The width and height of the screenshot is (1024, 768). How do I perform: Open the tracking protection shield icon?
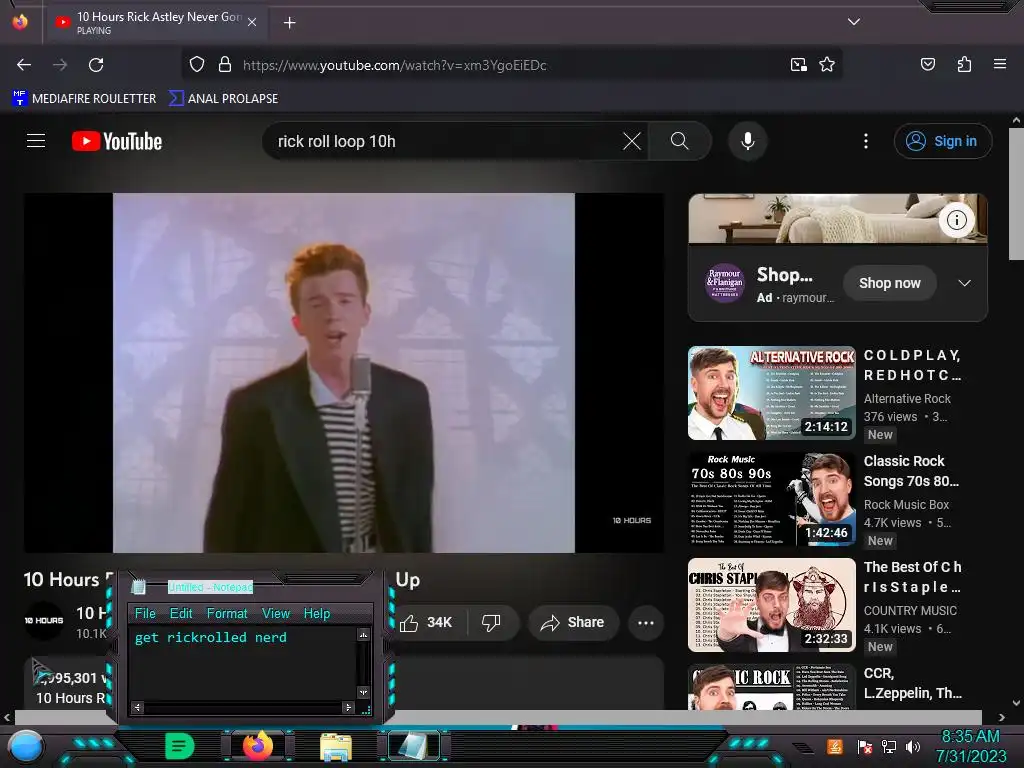coord(197,65)
